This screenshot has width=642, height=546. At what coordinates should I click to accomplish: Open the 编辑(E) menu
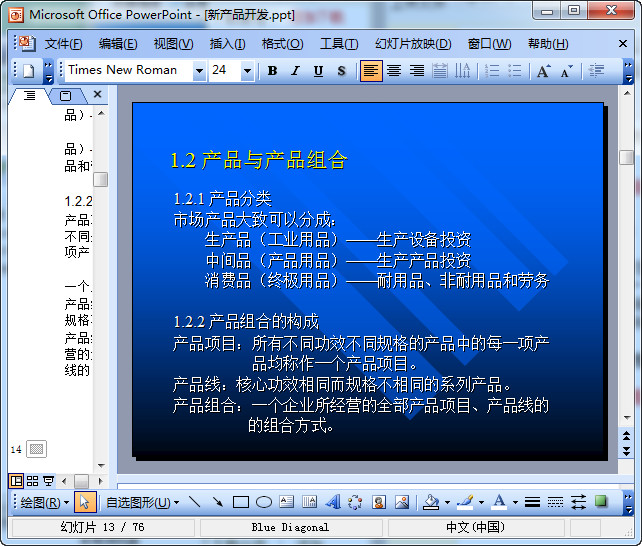click(x=118, y=44)
